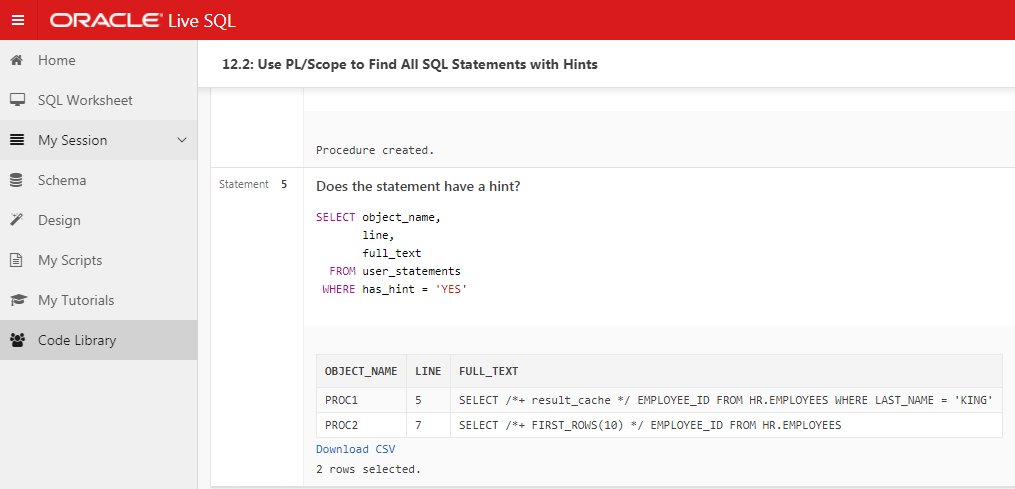
Task: Click the Home house icon
Action: click(x=17, y=60)
